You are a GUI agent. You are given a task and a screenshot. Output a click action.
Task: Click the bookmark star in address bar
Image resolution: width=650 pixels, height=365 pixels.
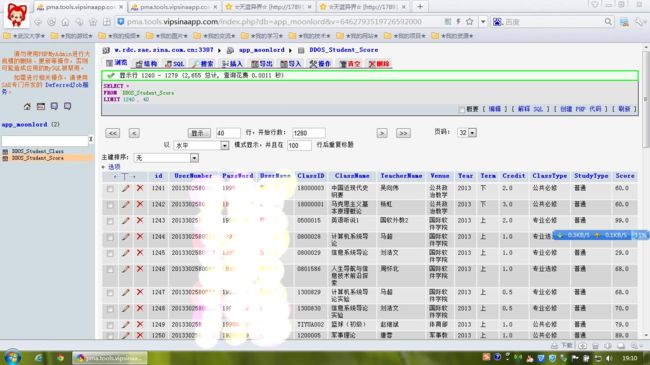click(470, 22)
